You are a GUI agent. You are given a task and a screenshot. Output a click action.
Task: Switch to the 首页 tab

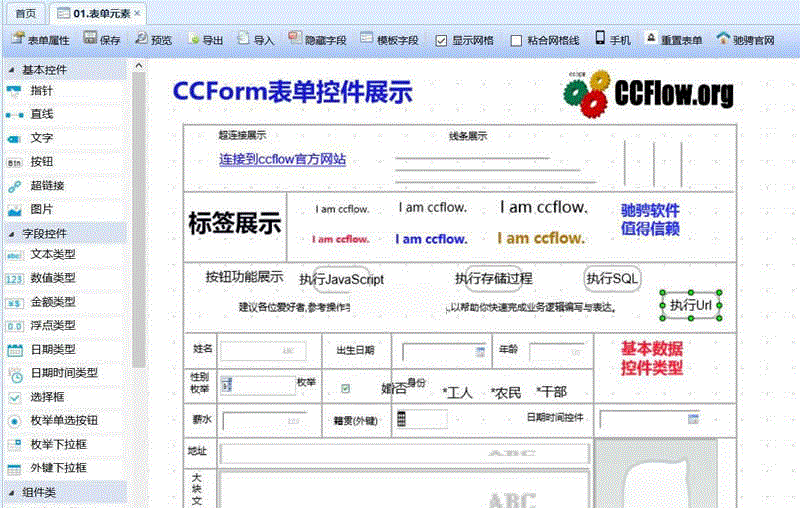[26, 13]
